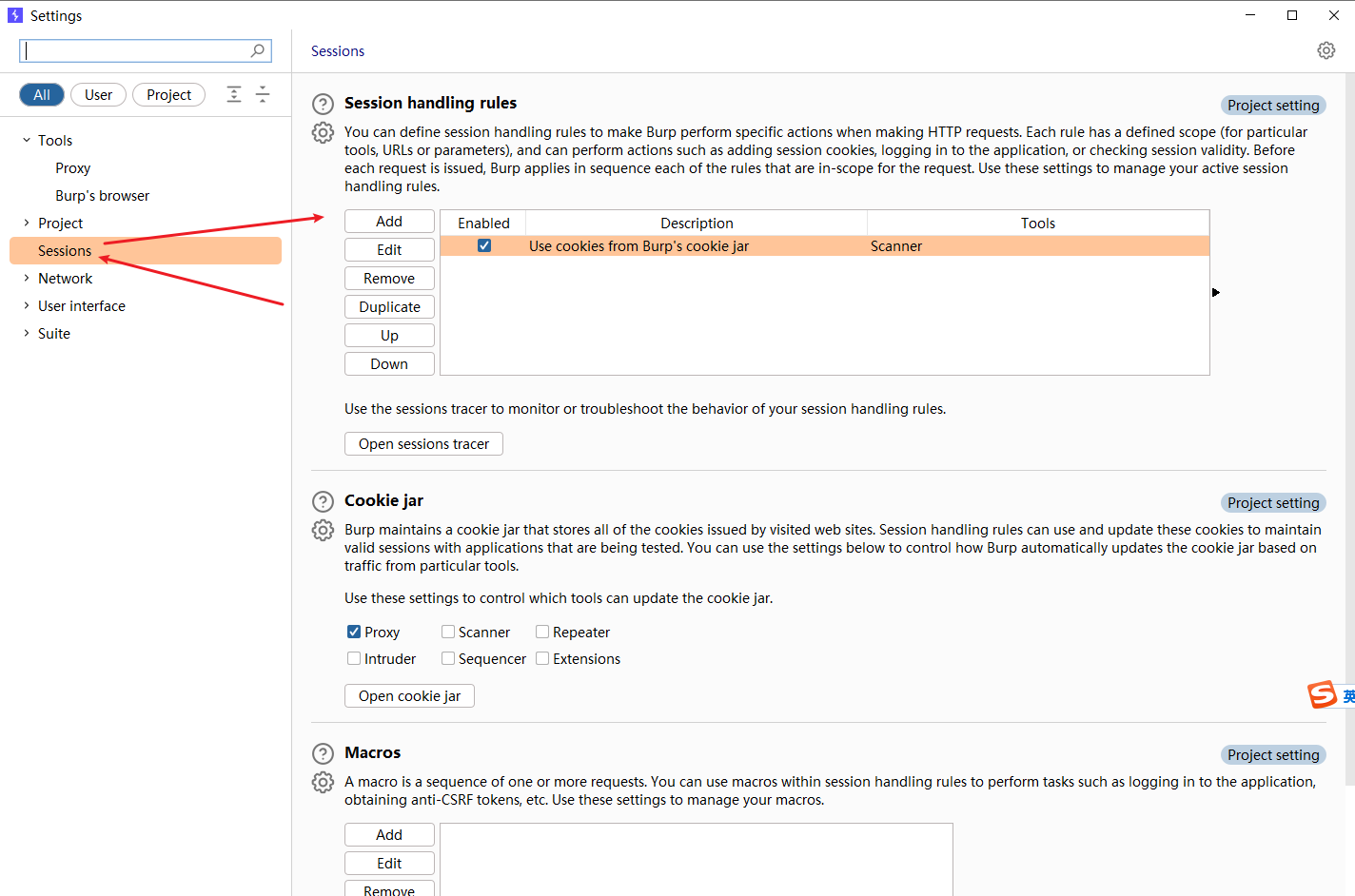
Task: Move the rule Up
Action: click(x=389, y=336)
